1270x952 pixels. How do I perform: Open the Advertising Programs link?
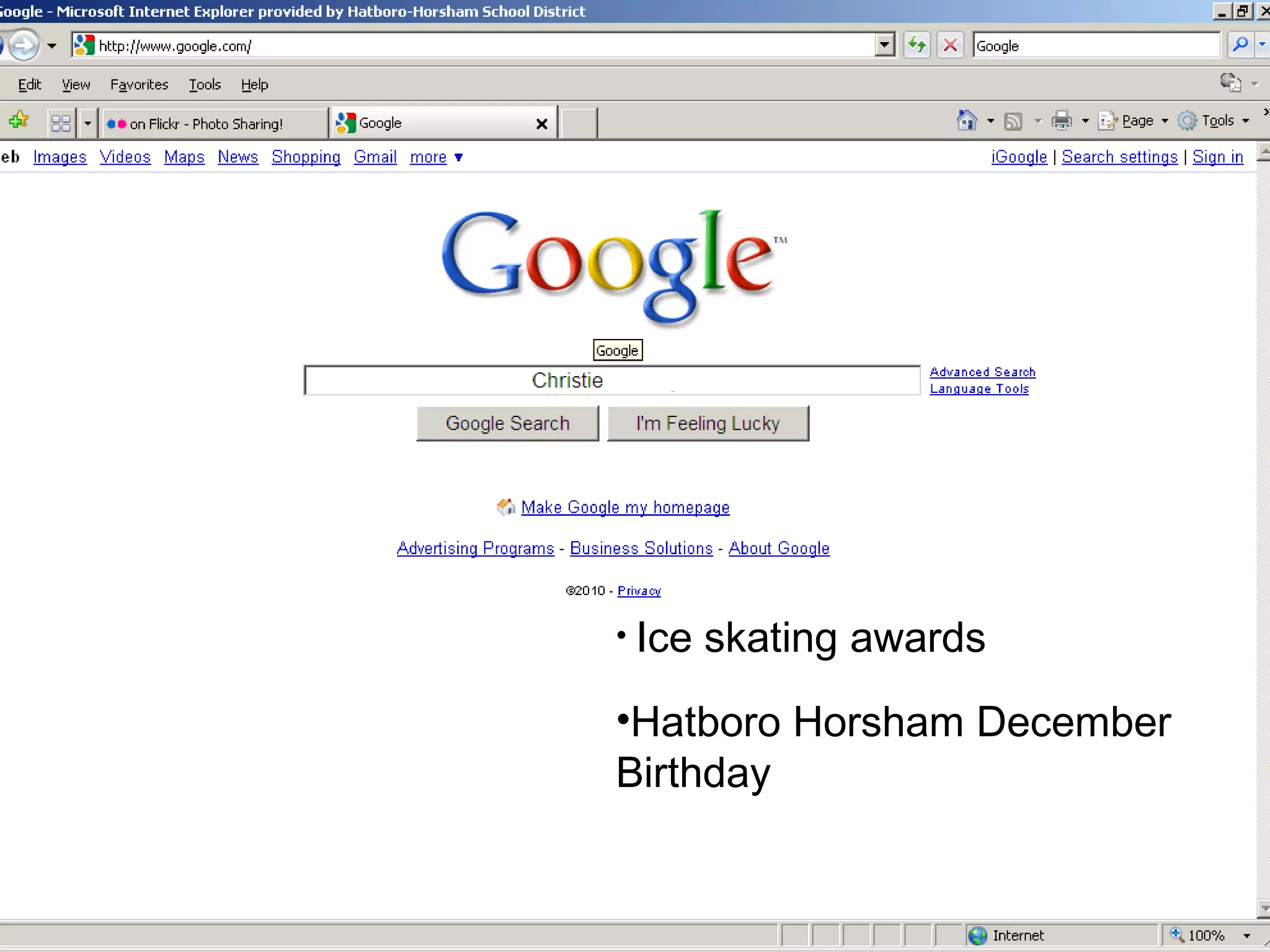475,549
